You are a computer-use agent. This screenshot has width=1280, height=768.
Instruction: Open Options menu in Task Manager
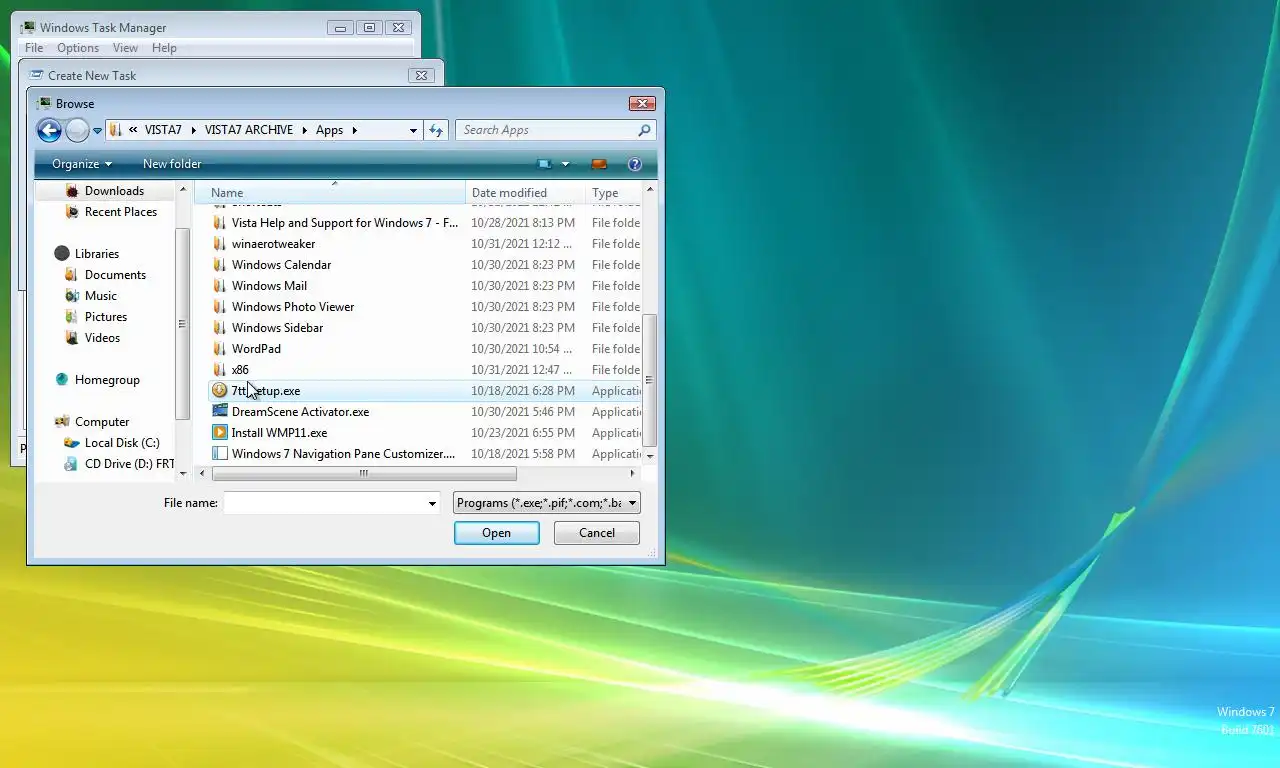tap(78, 48)
